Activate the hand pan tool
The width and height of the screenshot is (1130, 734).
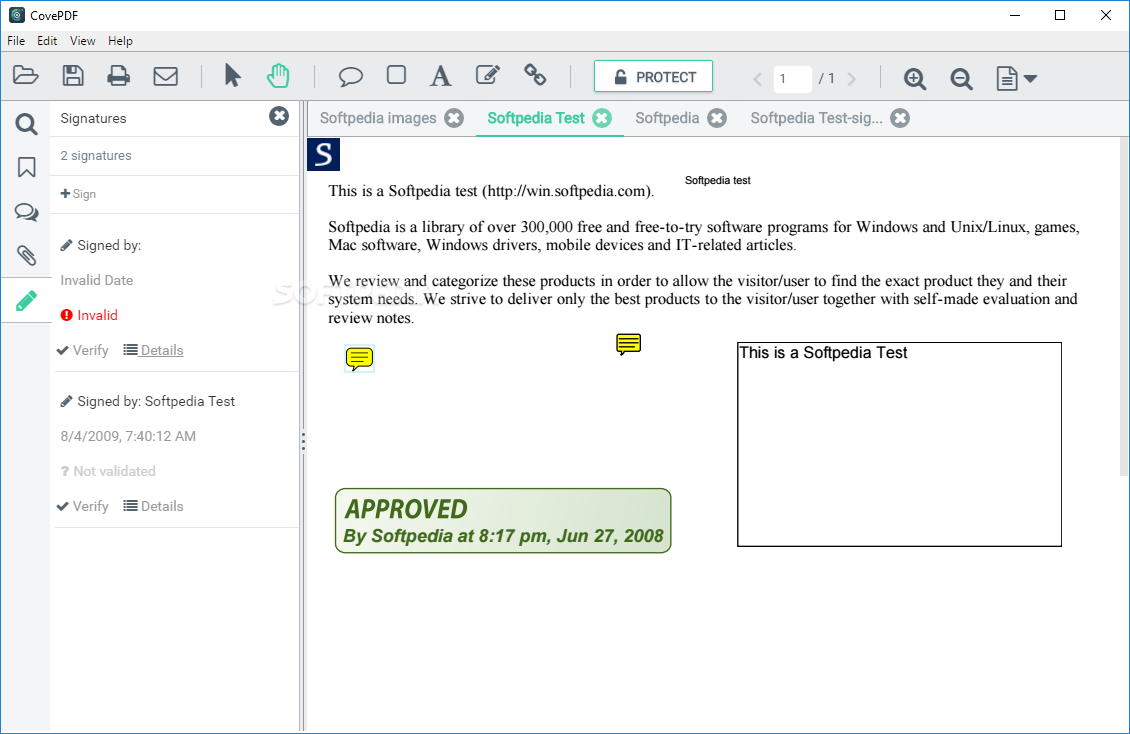tap(278, 76)
